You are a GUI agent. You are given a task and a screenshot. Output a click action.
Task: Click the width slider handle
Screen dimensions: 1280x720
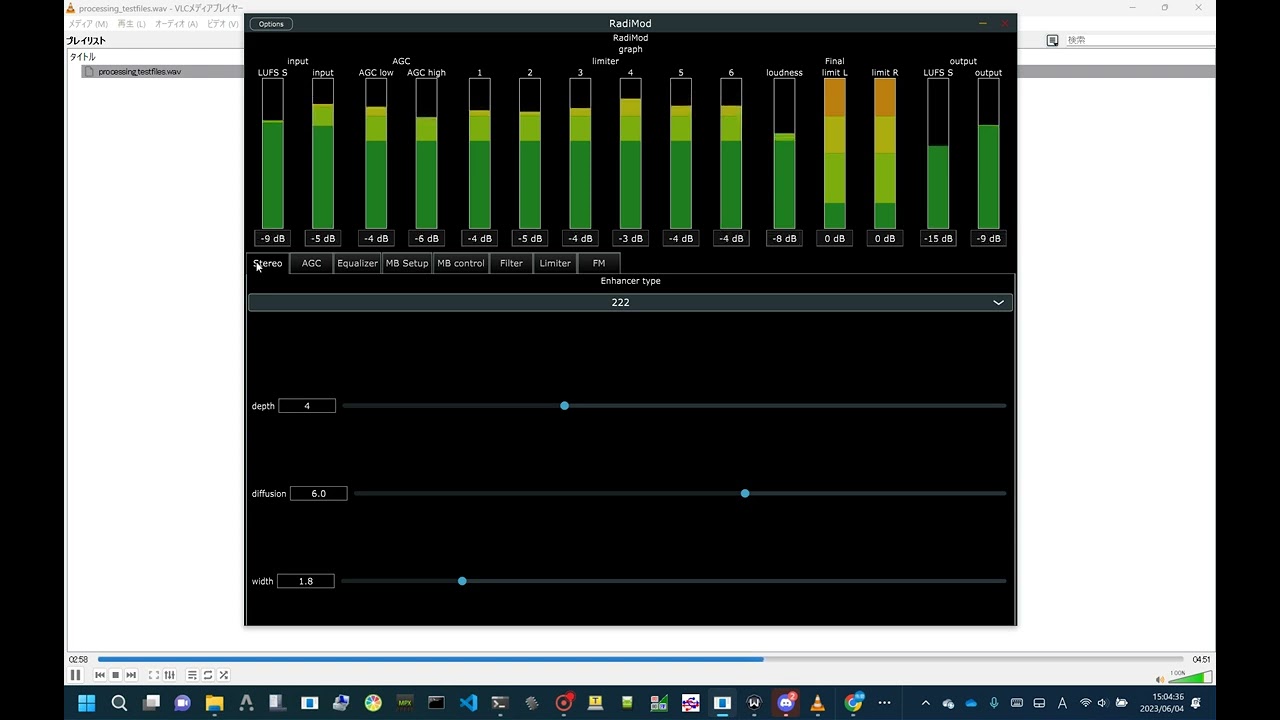pyautogui.click(x=462, y=581)
